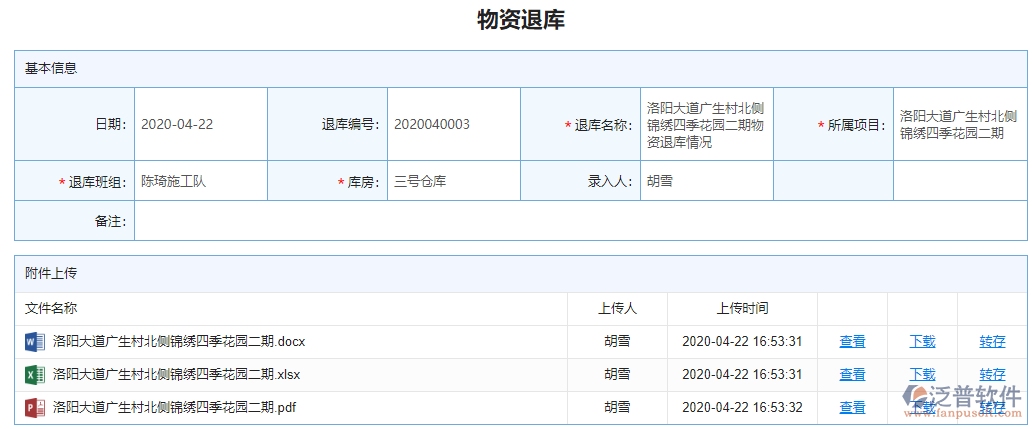
Task: Click the 上传时间 column header
Action: click(742, 308)
